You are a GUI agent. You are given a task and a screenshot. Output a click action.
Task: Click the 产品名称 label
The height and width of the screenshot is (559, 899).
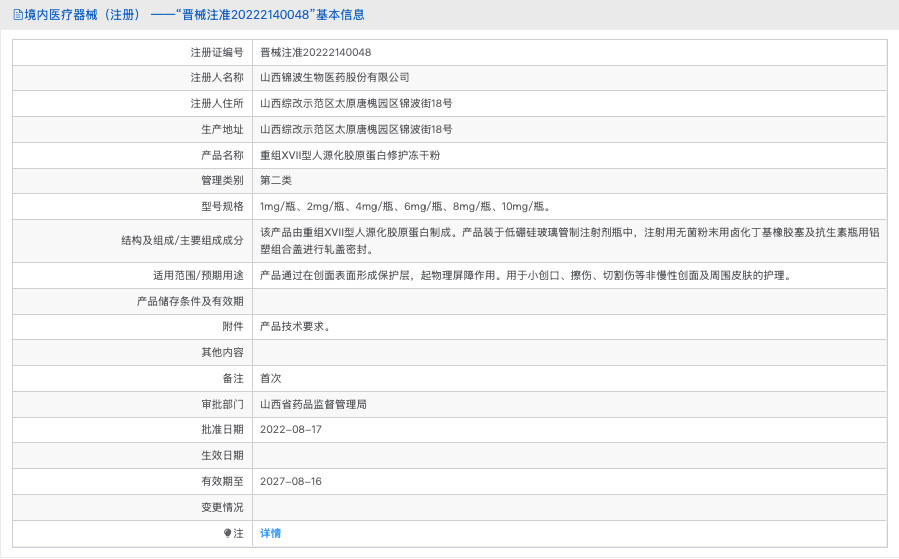coord(222,155)
